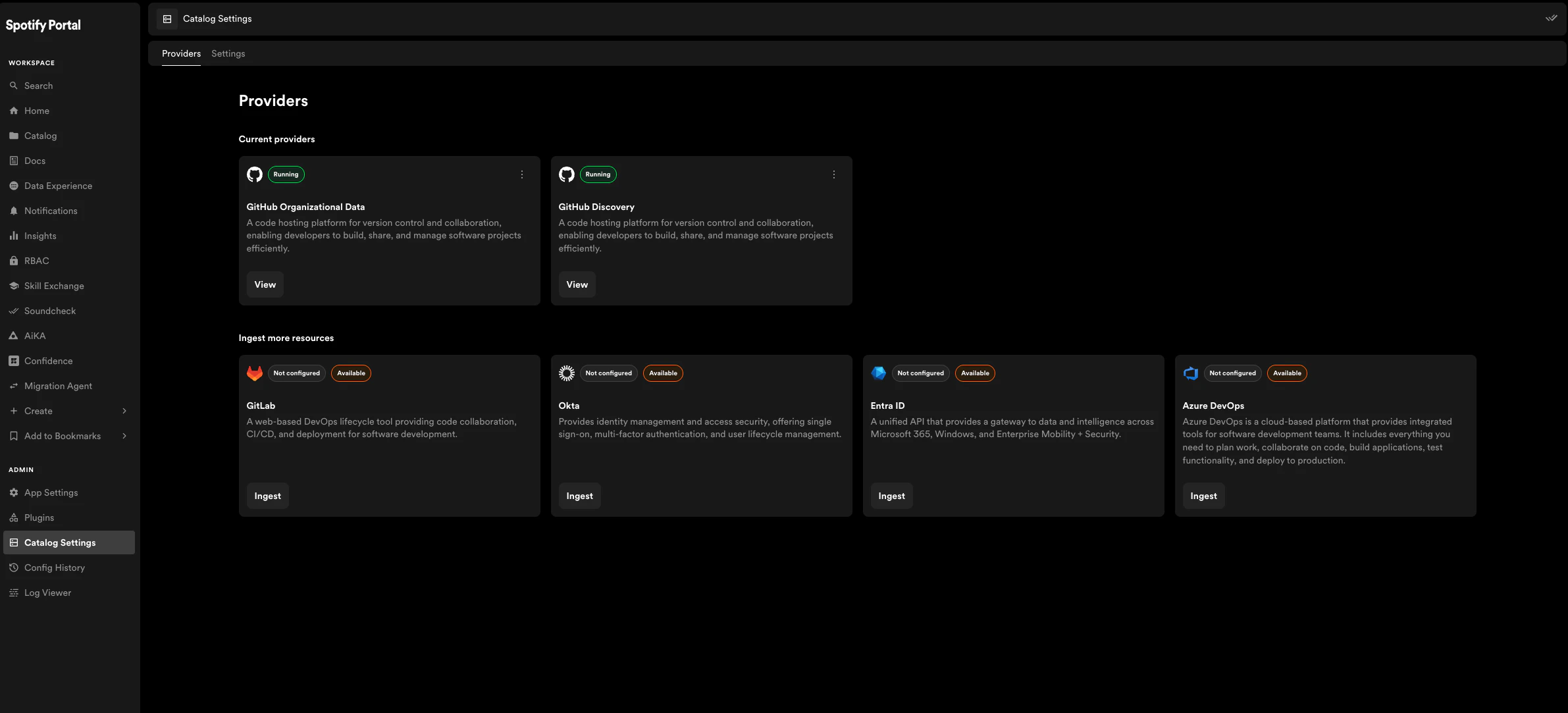Viewport: 1568px width, 713px height.
Task: Open Config History from the sidebar
Action: point(69,568)
